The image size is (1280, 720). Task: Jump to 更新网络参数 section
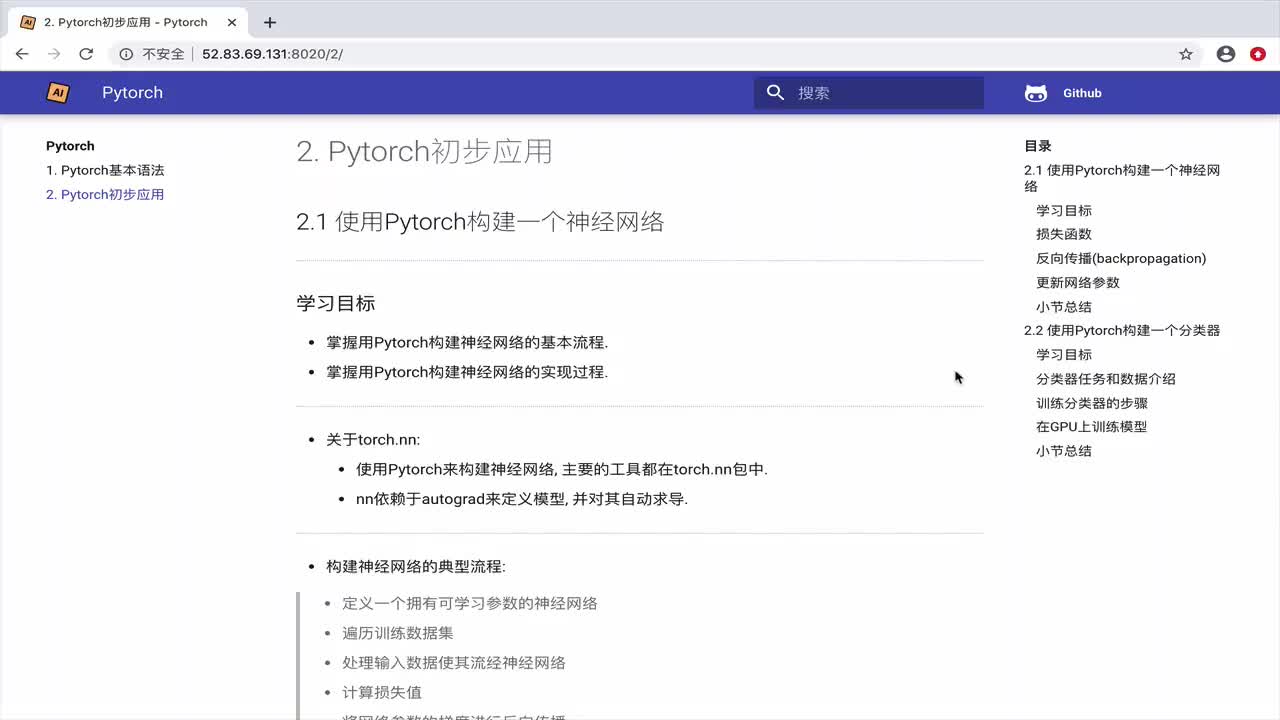pyautogui.click(x=1078, y=282)
